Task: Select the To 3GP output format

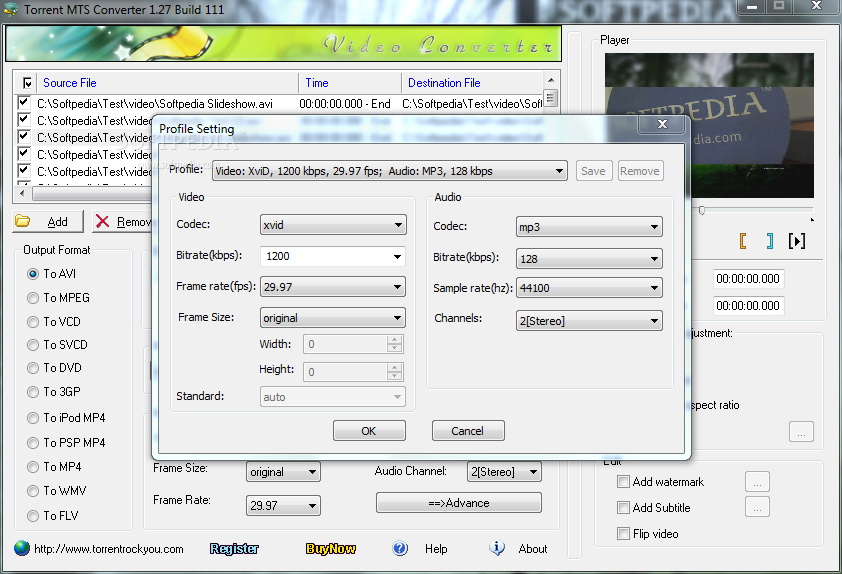Action: click(x=33, y=392)
